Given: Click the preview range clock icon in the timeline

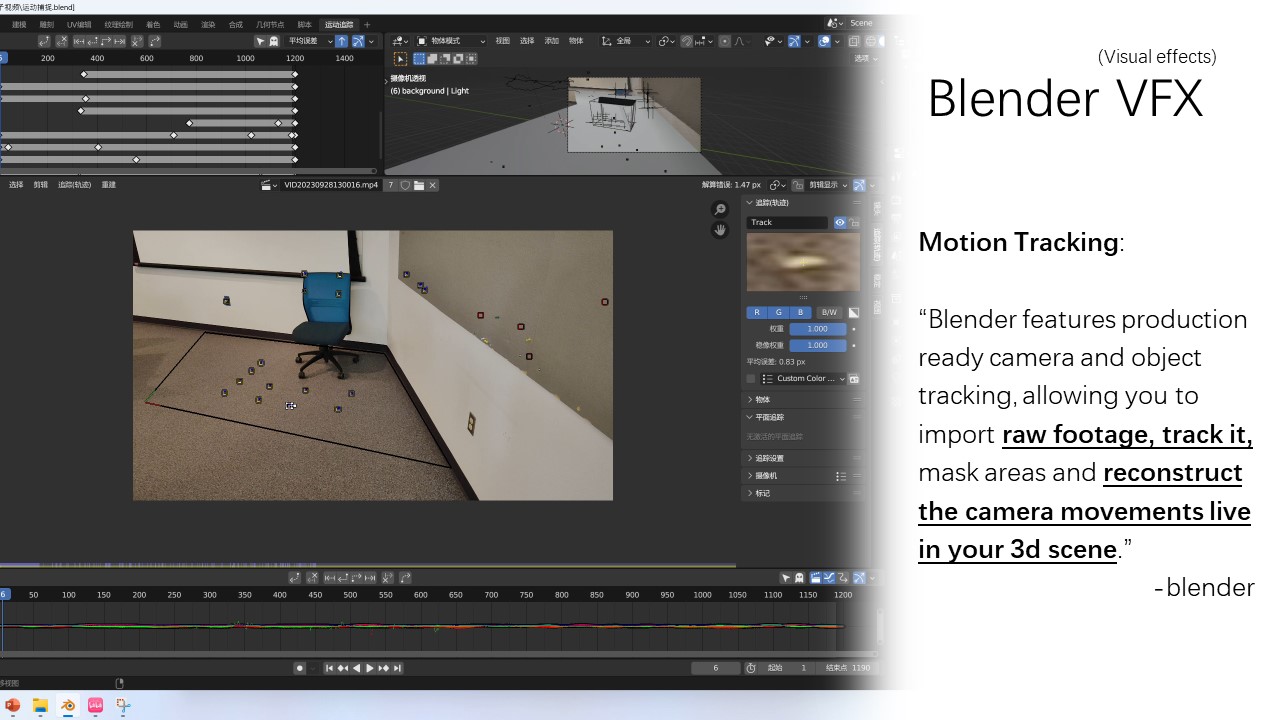Looking at the screenshot, I should tap(751, 668).
